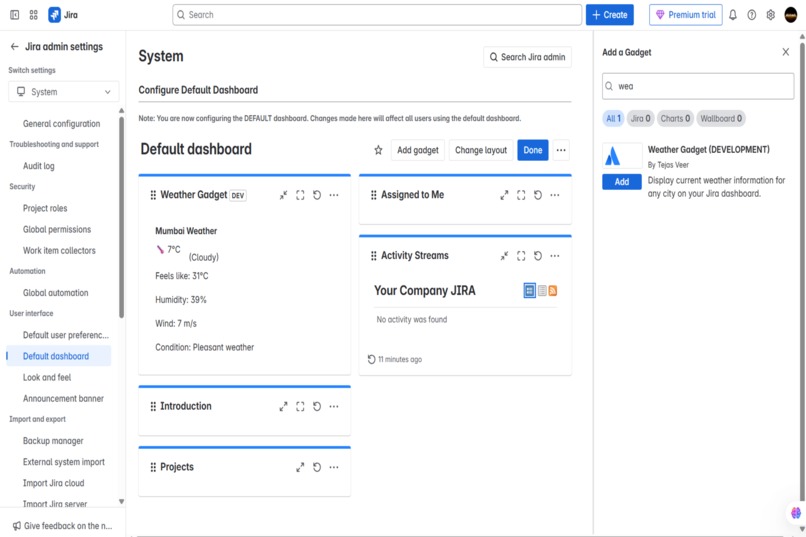Switch Activity Streams to full view

(529, 290)
